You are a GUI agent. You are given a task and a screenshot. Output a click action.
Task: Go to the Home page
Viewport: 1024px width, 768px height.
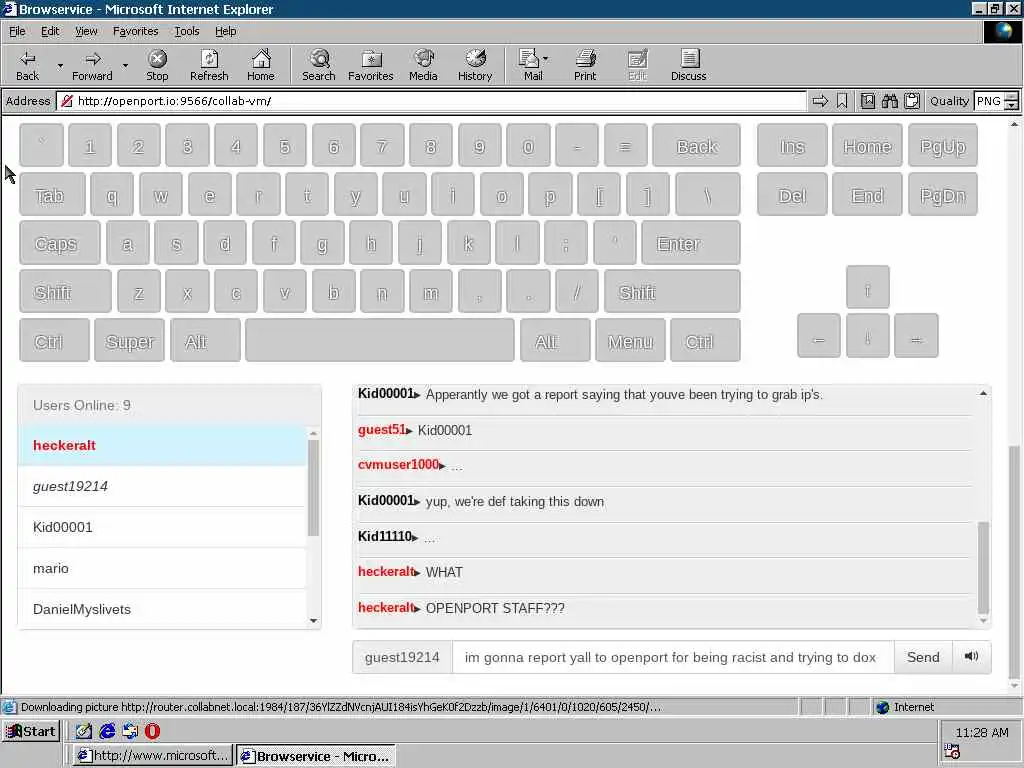point(261,65)
